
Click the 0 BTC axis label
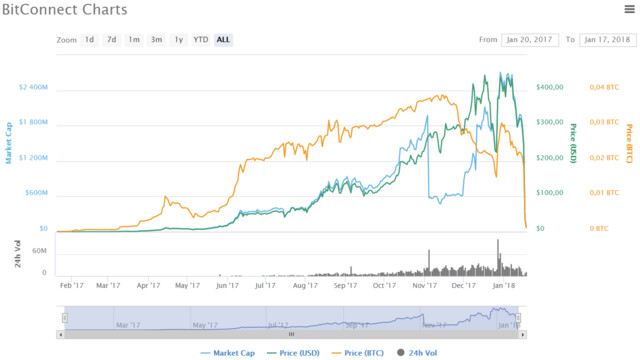(599, 228)
